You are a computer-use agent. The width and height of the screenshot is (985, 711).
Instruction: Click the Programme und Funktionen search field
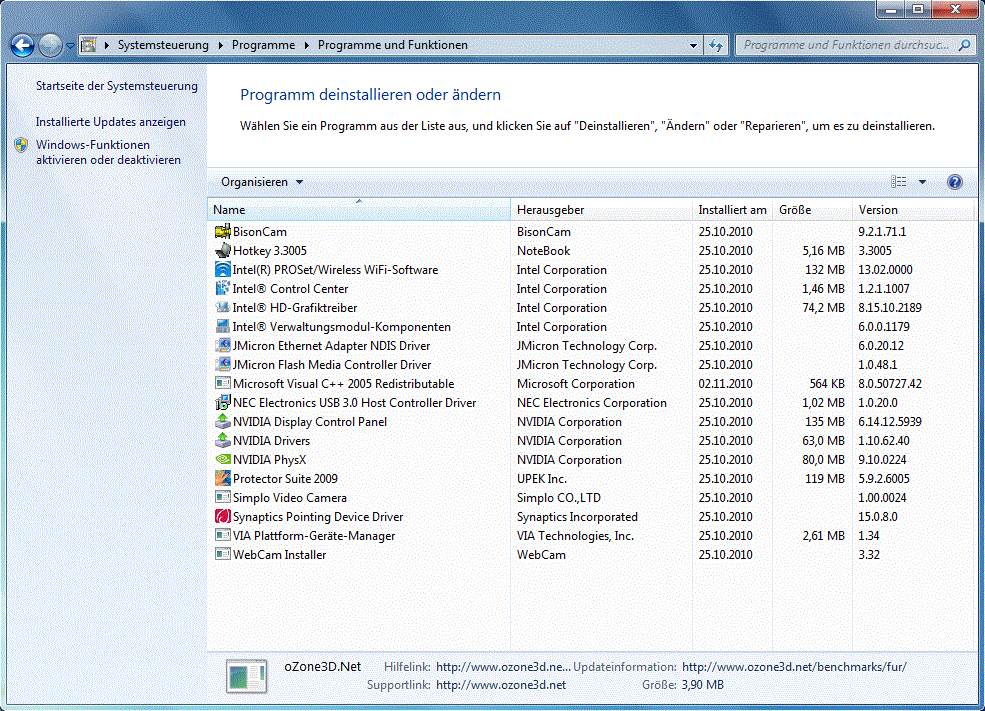coord(846,45)
